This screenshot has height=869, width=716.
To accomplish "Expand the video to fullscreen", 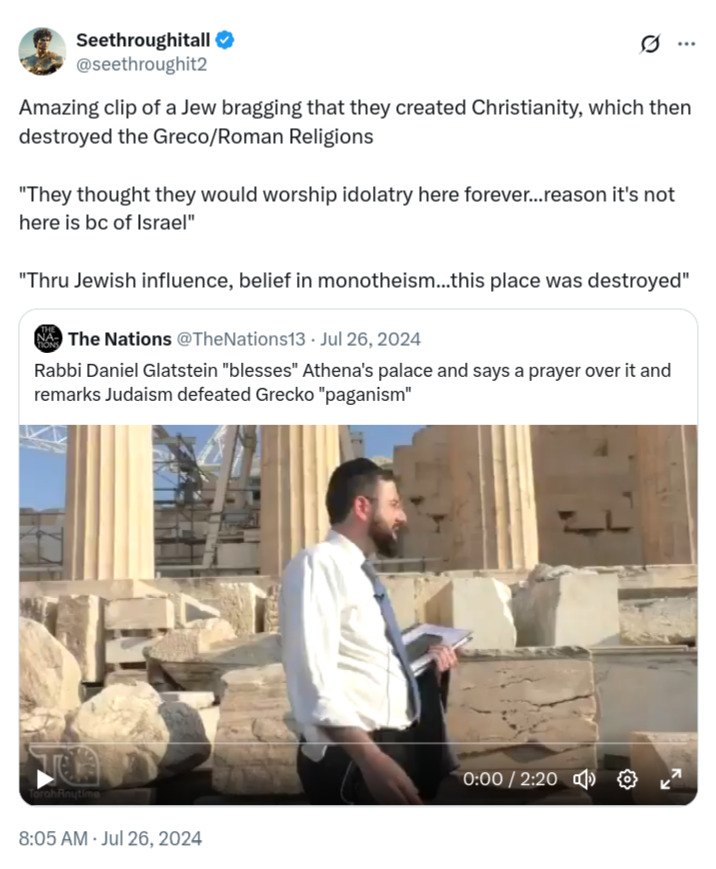I will pyautogui.click(x=671, y=779).
